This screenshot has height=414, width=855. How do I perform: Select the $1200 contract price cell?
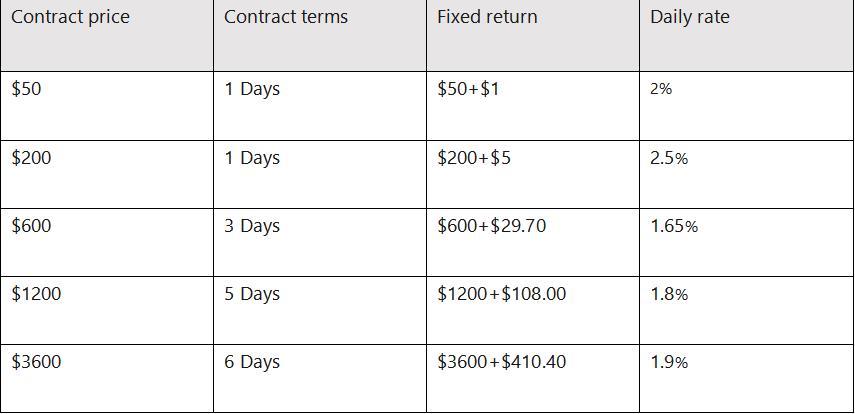pyautogui.click(x=36, y=294)
